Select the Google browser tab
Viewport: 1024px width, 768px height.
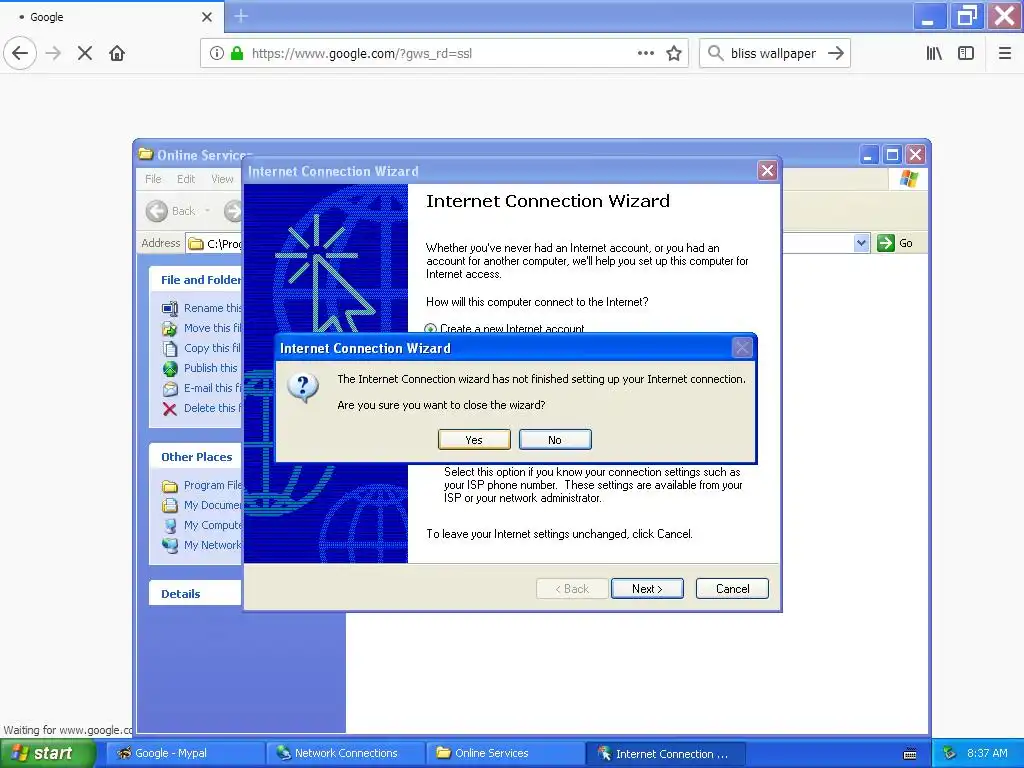coord(111,17)
